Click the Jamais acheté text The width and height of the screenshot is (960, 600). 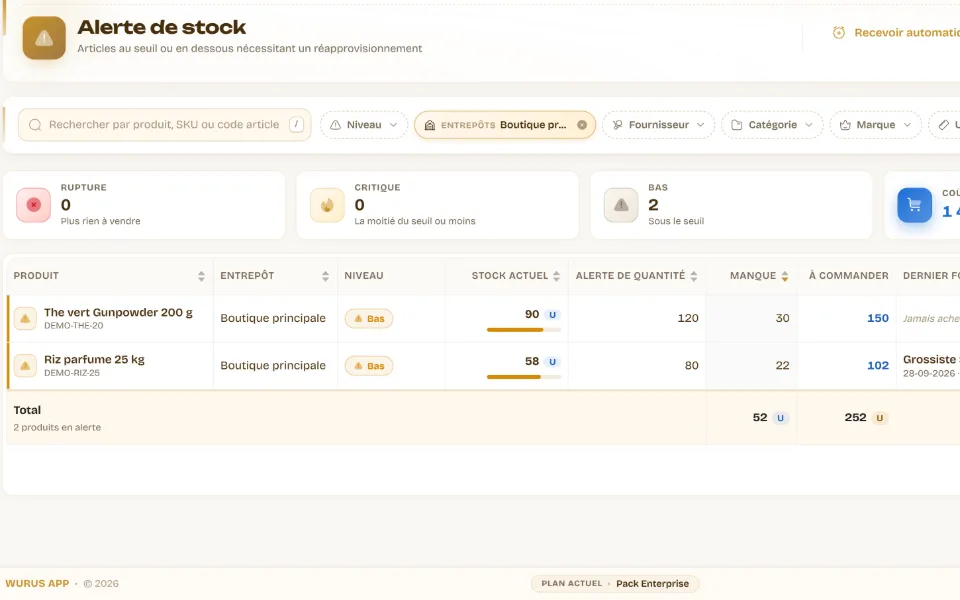pyautogui.click(x=931, y=318)
